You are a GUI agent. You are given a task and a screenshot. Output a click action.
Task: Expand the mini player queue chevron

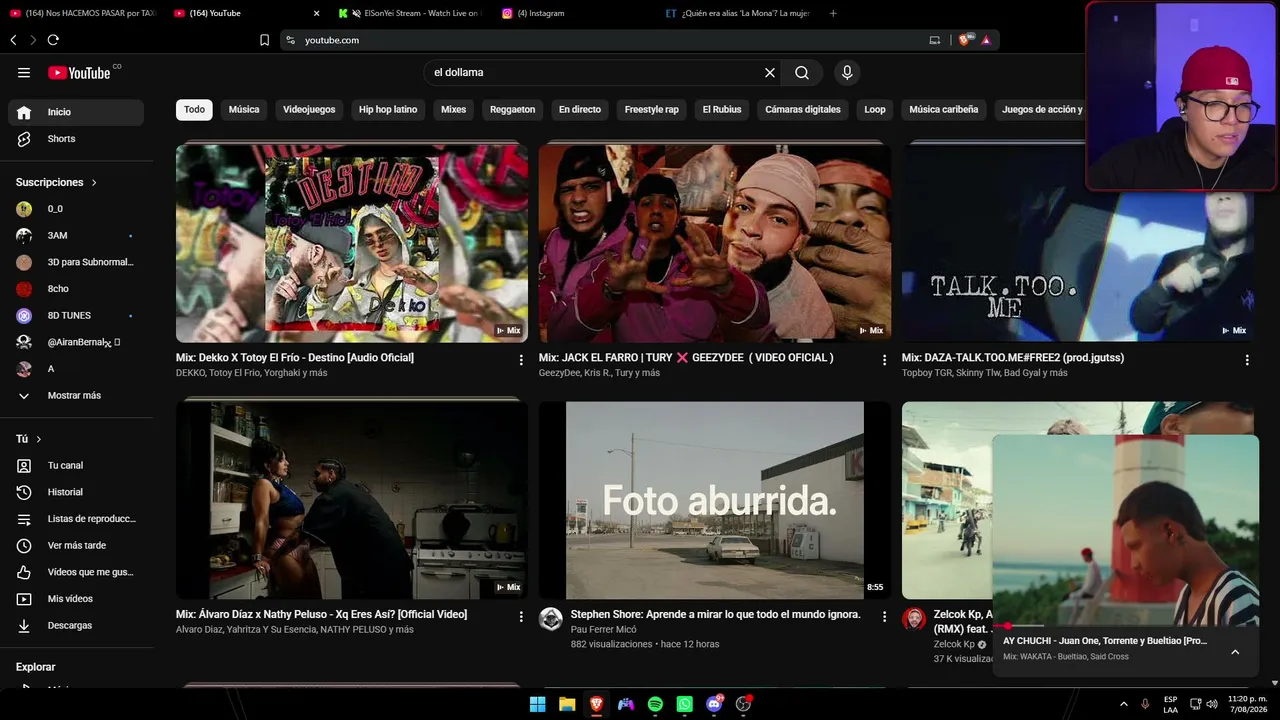[1235, 652]
